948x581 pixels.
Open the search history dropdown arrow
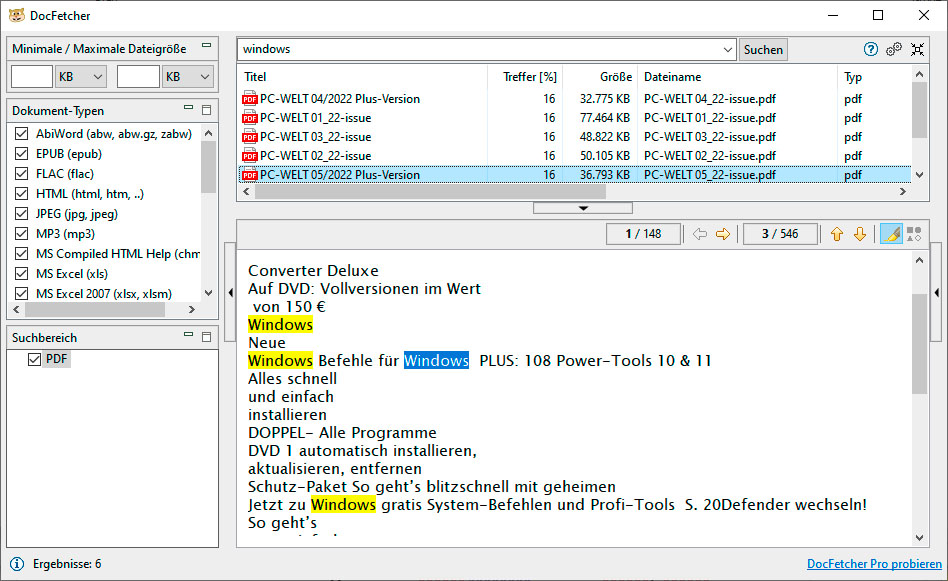[x=728, y=50]
